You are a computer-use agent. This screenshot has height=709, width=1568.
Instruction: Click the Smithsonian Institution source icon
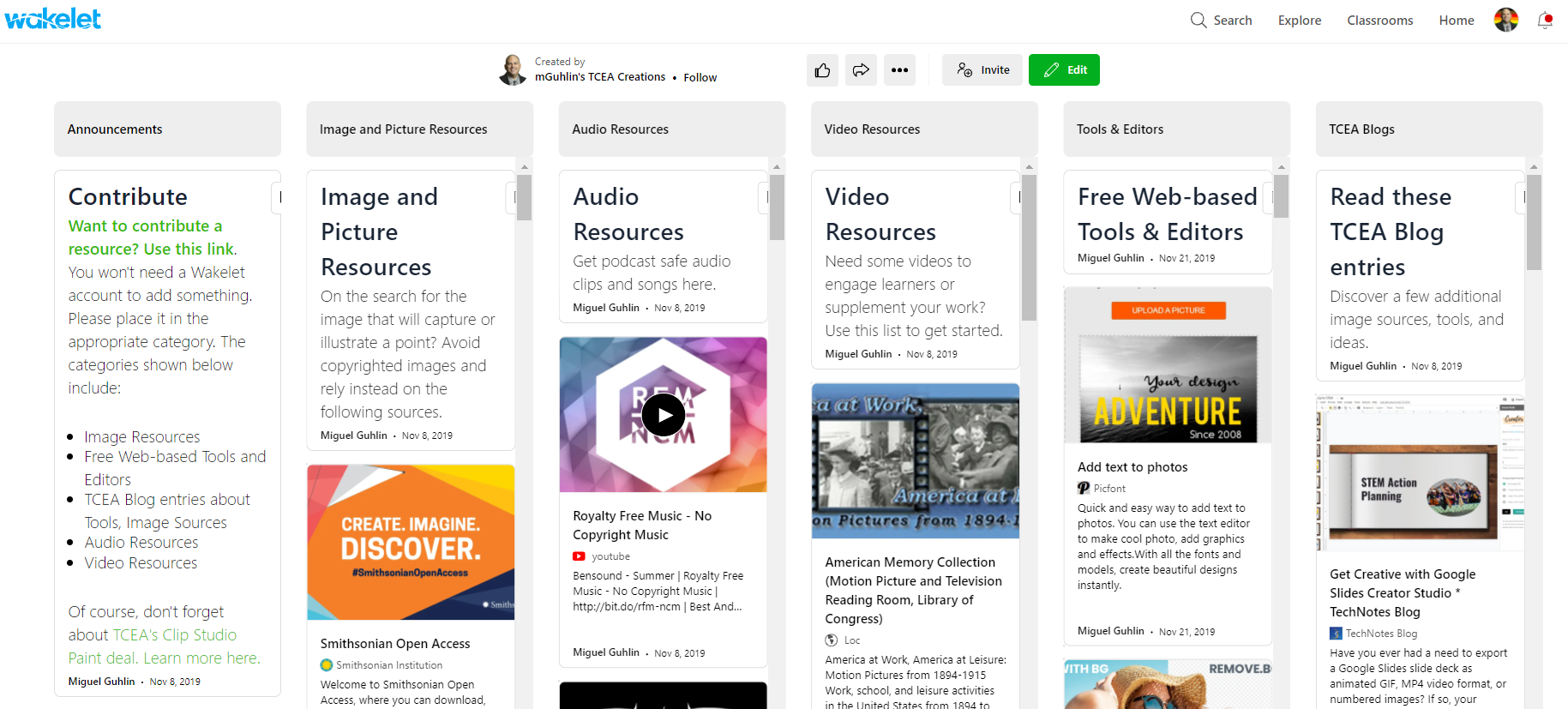point(327,664)
